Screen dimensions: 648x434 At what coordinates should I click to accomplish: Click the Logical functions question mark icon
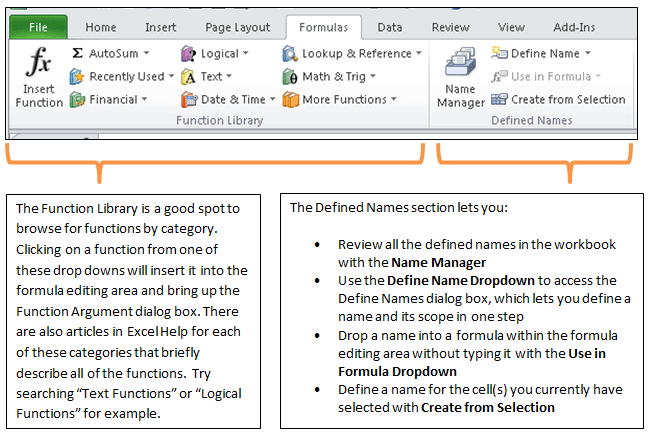pyautogui.click(x=188, y=53)
